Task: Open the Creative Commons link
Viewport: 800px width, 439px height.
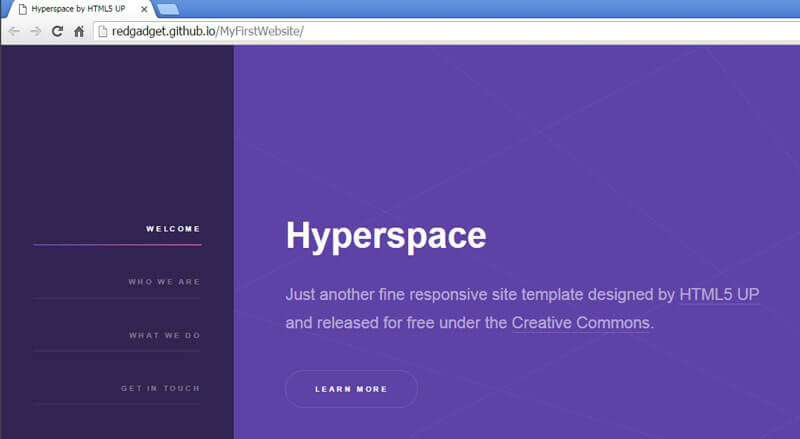Action: 581,323
